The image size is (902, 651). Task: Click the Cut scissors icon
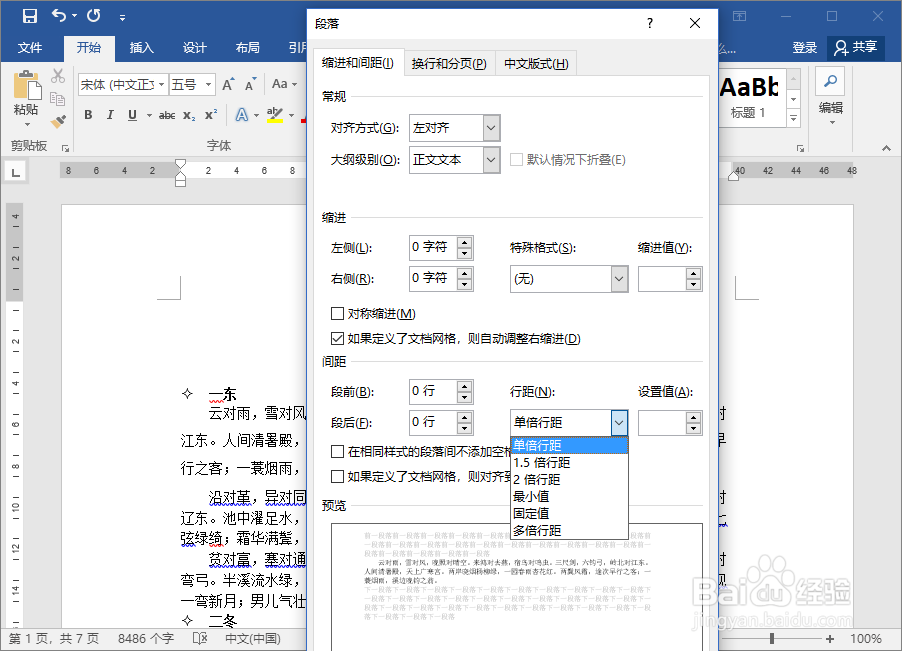(x=58, y=76)
